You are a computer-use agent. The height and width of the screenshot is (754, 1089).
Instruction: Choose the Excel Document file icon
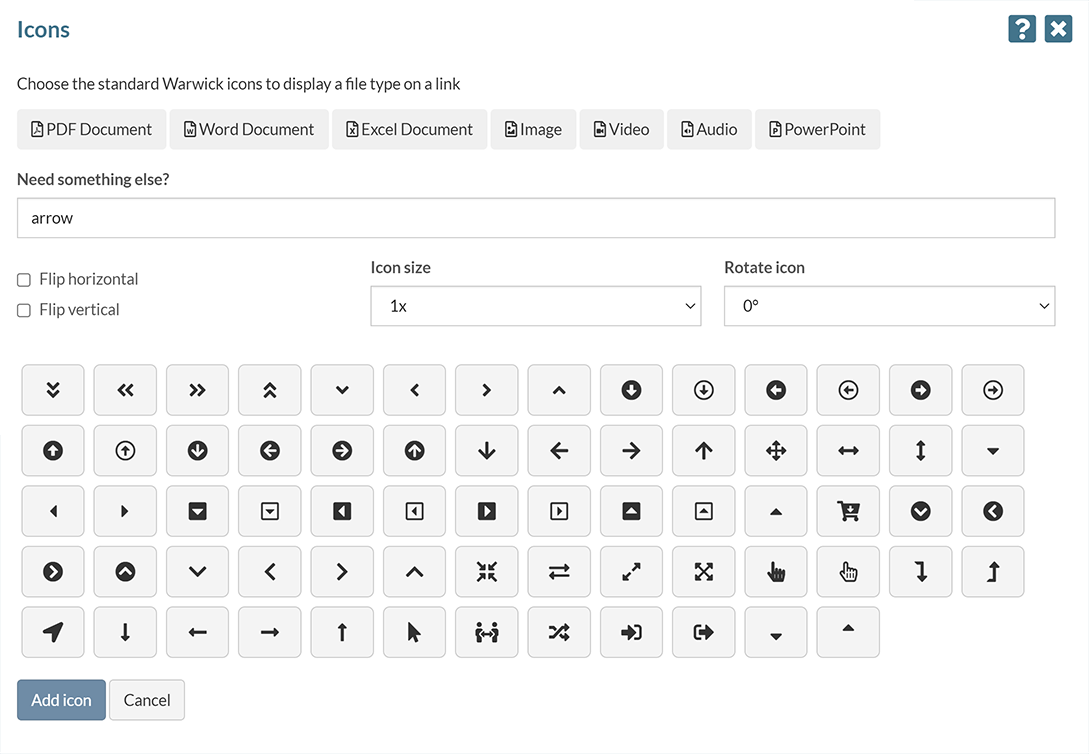click(x=409, y=129)
